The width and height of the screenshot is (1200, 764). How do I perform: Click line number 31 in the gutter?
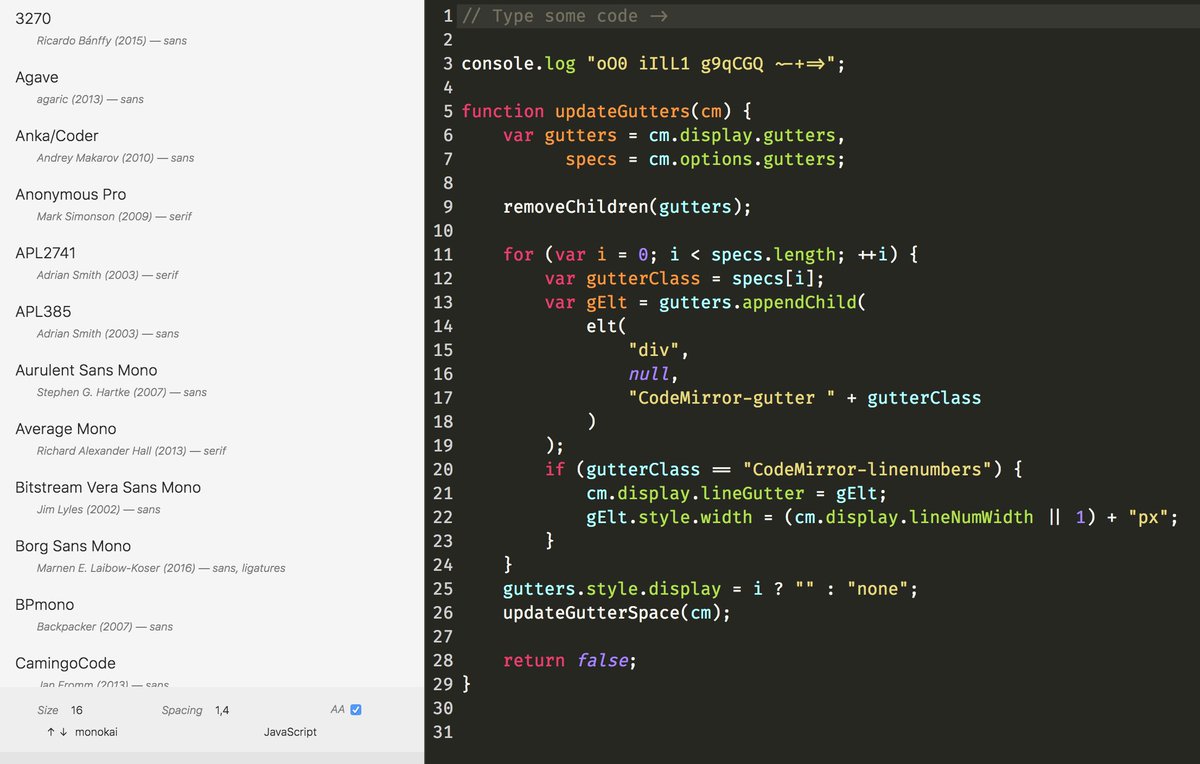pyautogui.click(x=443, y=732)
